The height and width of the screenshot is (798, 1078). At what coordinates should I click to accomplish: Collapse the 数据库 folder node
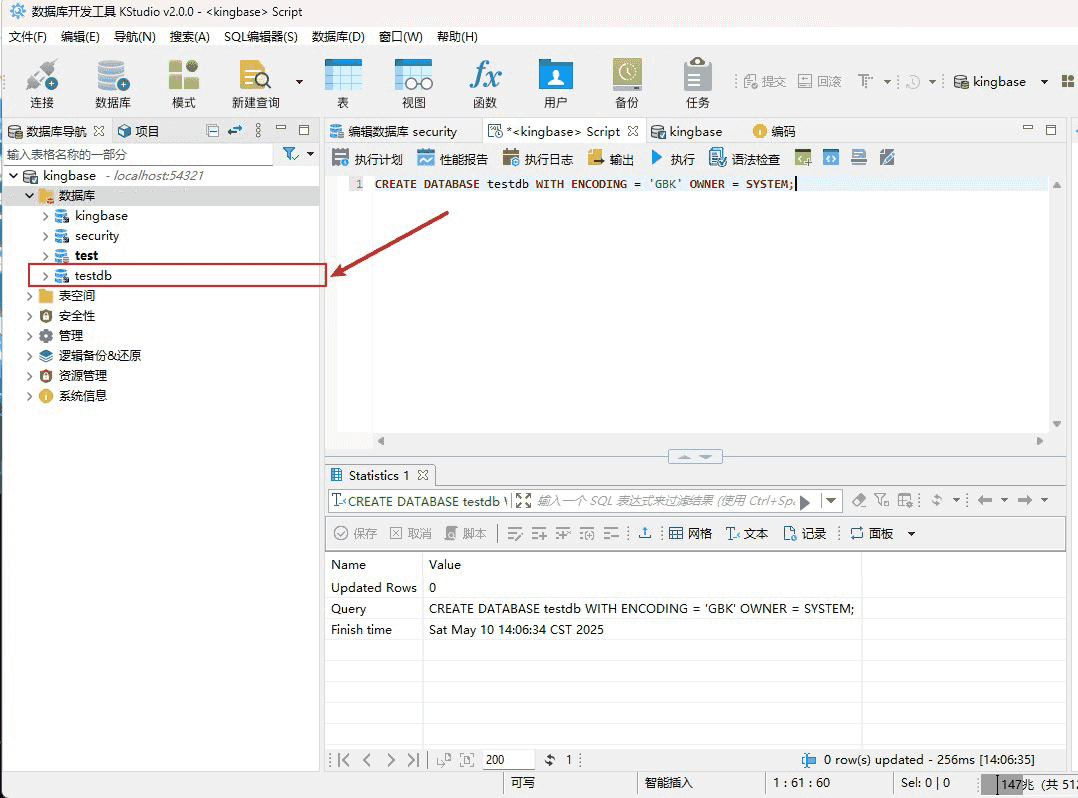(30, 196)
